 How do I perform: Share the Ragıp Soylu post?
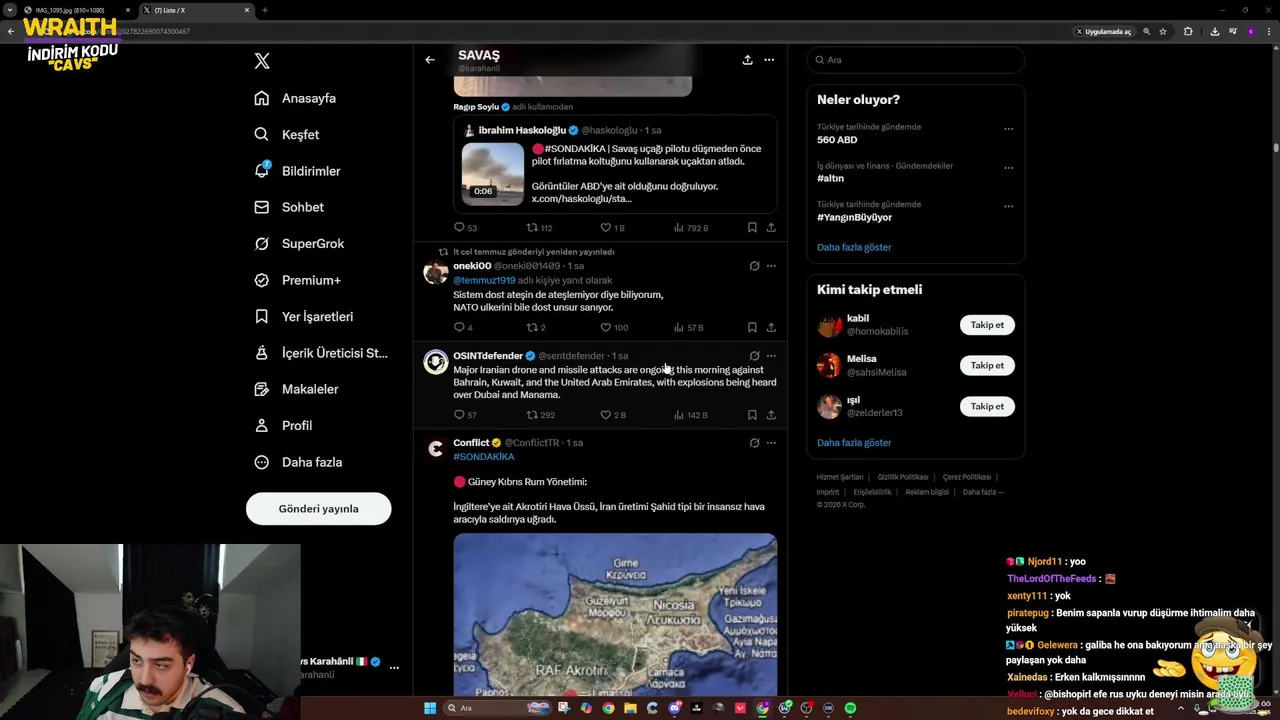pyautogui.click(x=771, y=228)
